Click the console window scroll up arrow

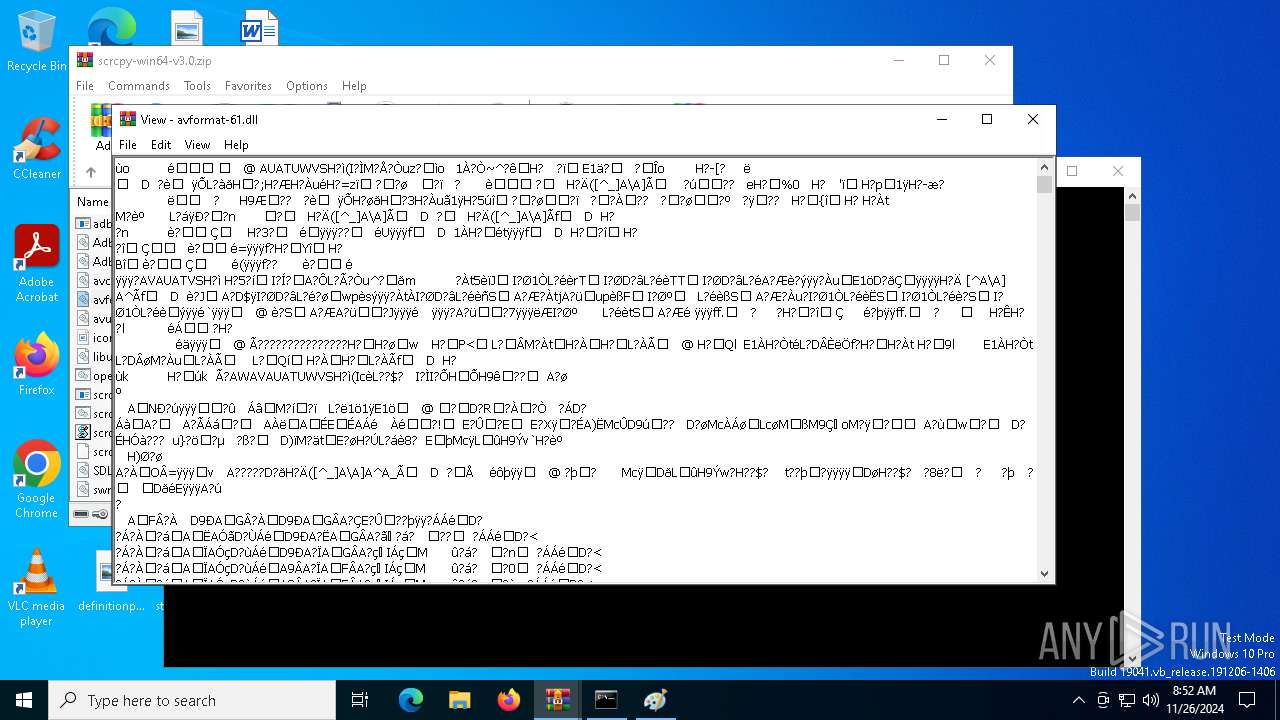(1132, 195)
